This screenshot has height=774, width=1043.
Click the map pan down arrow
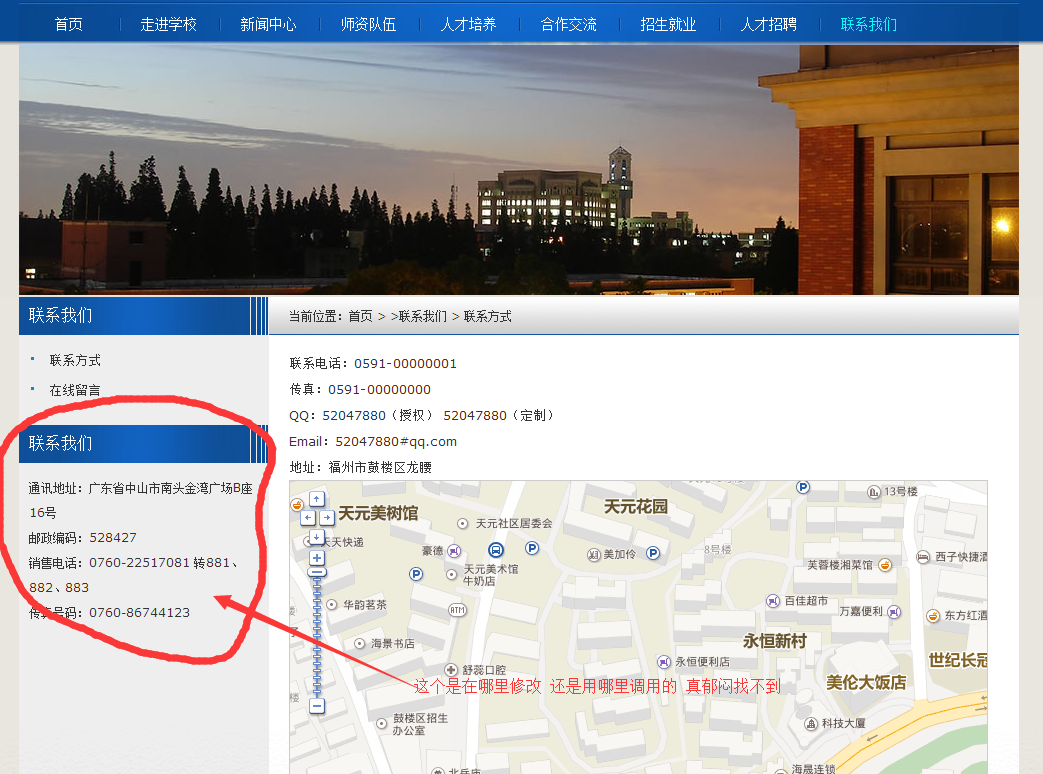point(317,536)
